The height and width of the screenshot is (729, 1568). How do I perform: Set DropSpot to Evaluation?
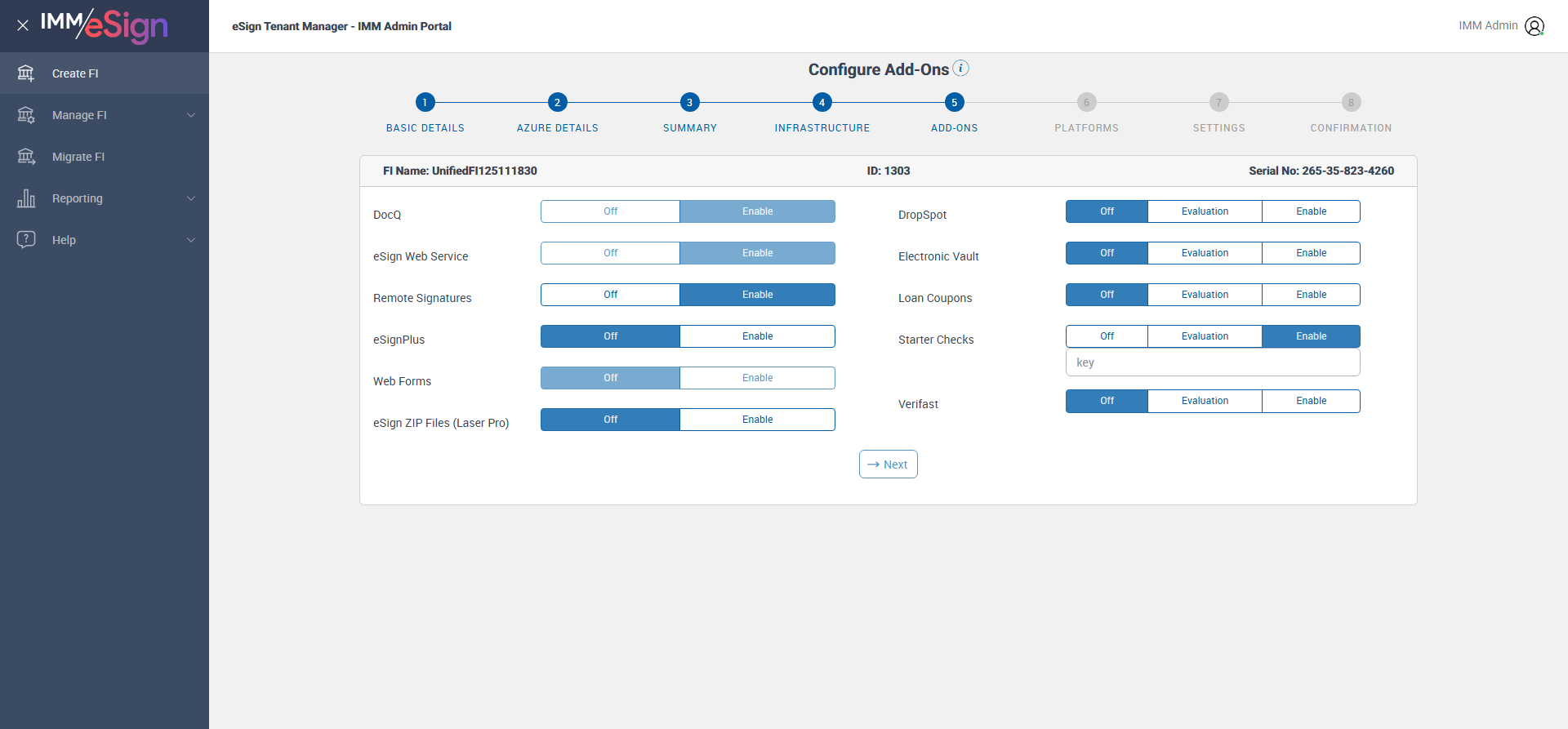(1205, 211)
